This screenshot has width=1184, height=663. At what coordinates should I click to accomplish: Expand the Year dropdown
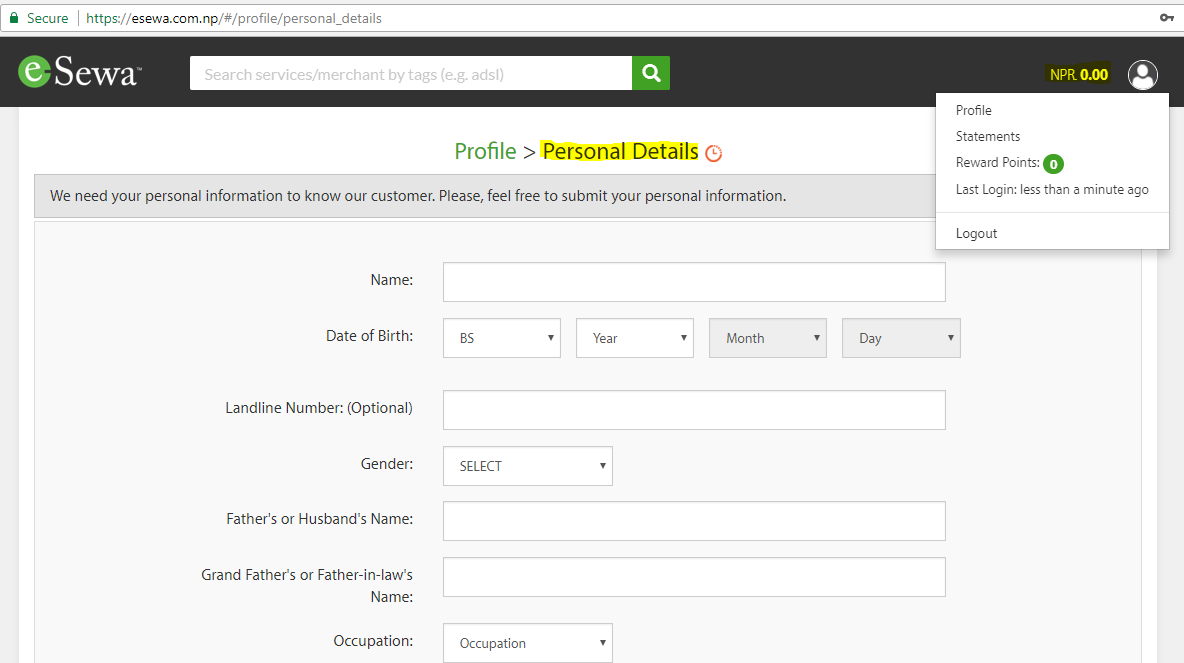click(634, 337)
